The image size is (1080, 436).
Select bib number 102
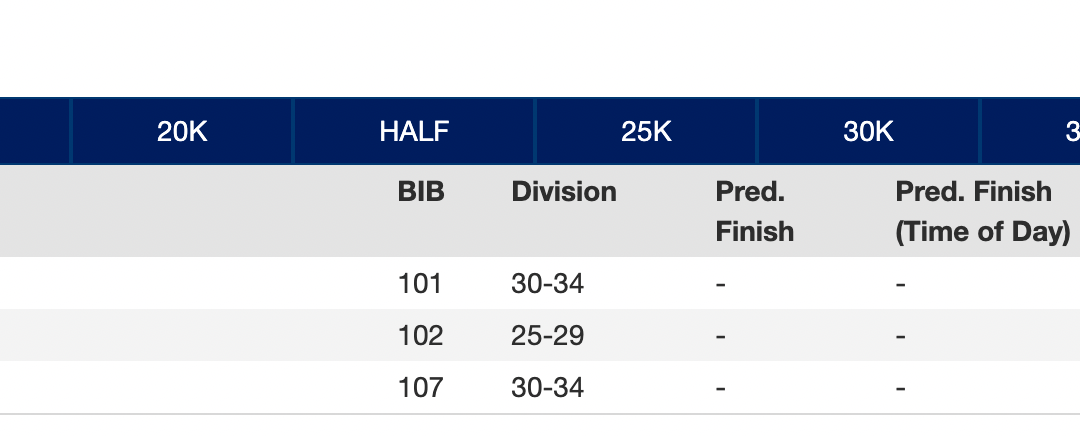tap(420, 336)
